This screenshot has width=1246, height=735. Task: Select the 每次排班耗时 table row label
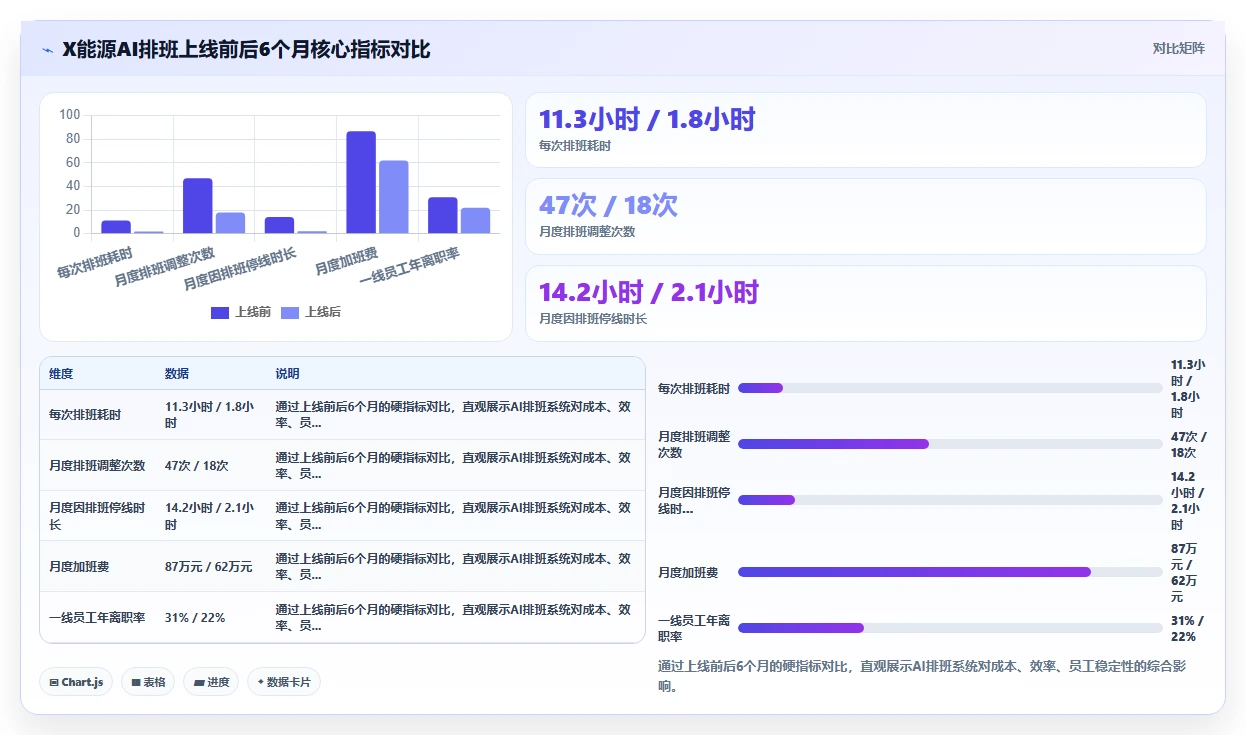(85, 415)
